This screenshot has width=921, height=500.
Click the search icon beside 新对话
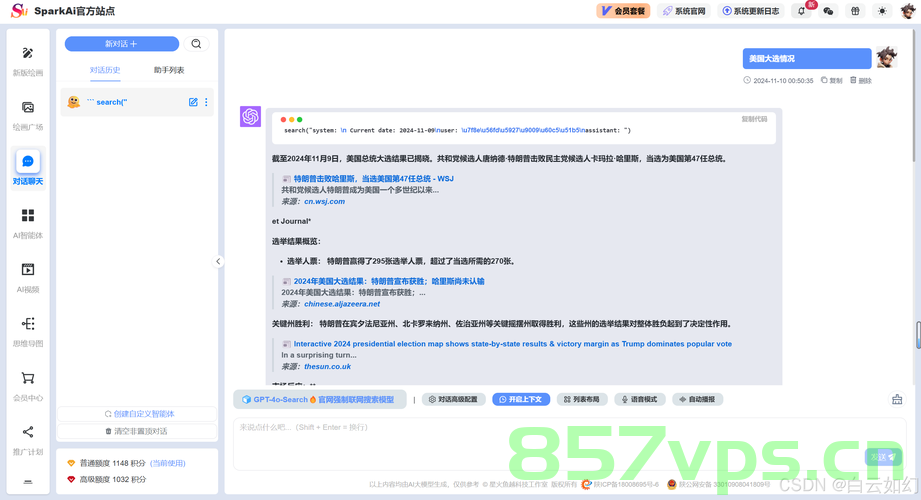[196, 44]
